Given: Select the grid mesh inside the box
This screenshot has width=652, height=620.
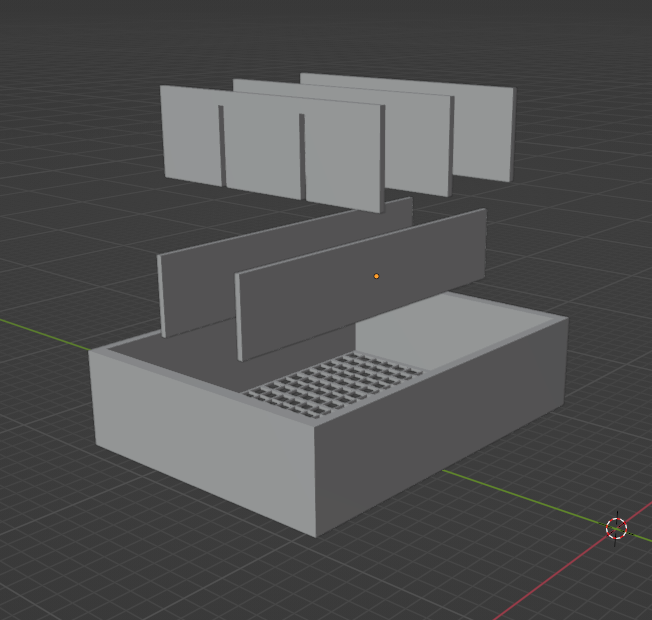Looking at the screenshot, I should (334, 384).
